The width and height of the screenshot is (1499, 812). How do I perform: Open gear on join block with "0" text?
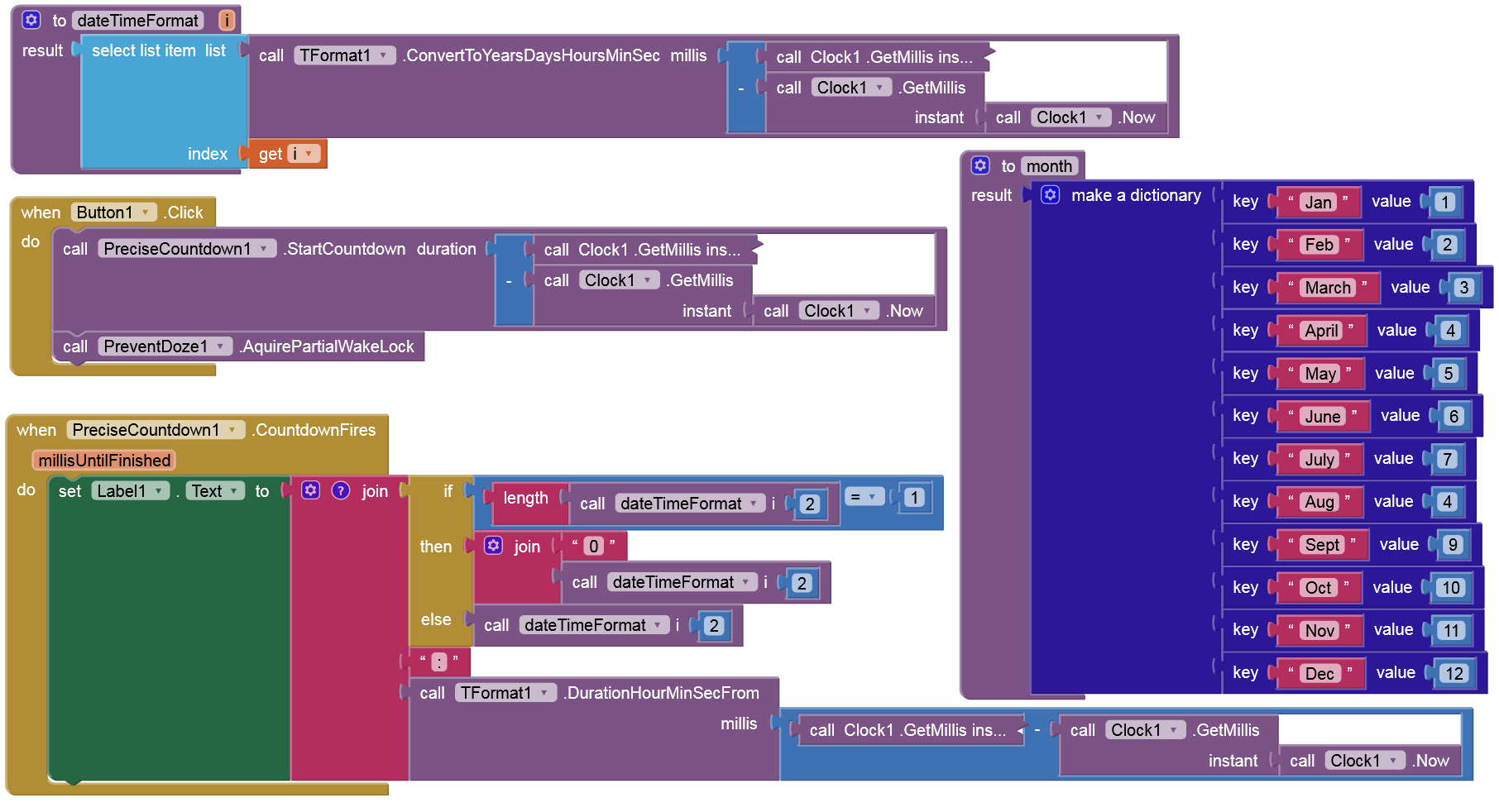(493, 546)
